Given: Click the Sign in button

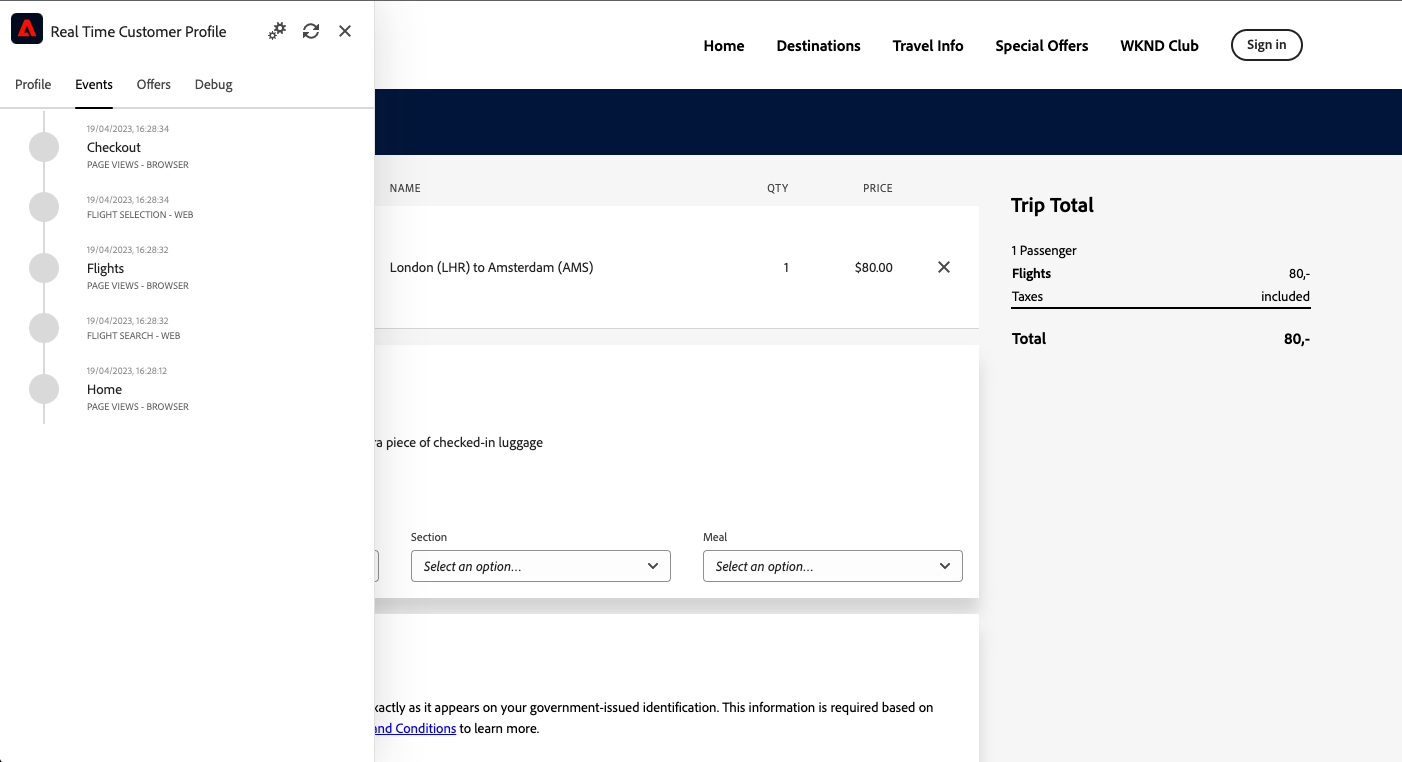Looking at the screenshot, I should (x=1267, y=45).
